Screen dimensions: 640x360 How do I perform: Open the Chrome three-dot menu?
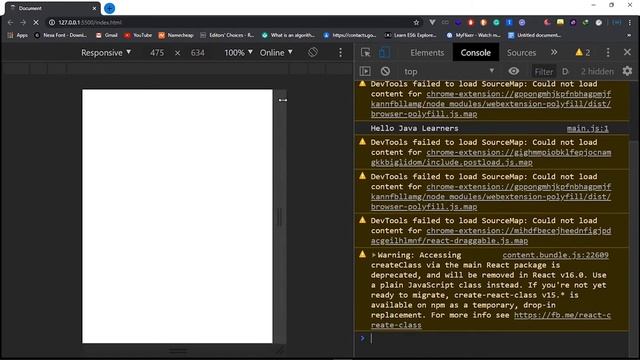pos(630,22)
